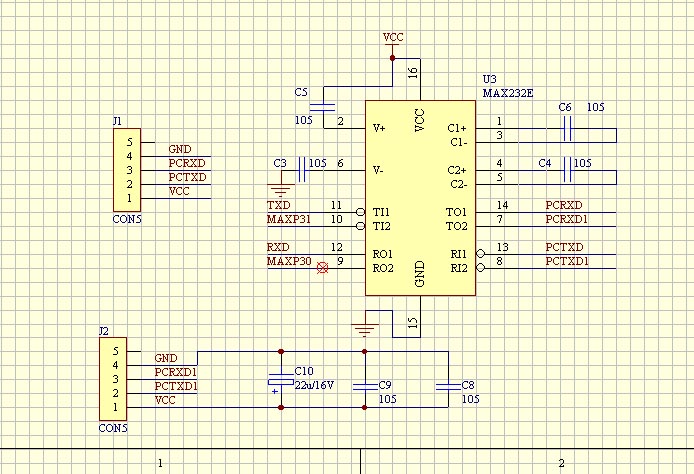694x474 pixels.
Task: Select the PCTXD net label on pin 13
Action: [x=564, y=247]
